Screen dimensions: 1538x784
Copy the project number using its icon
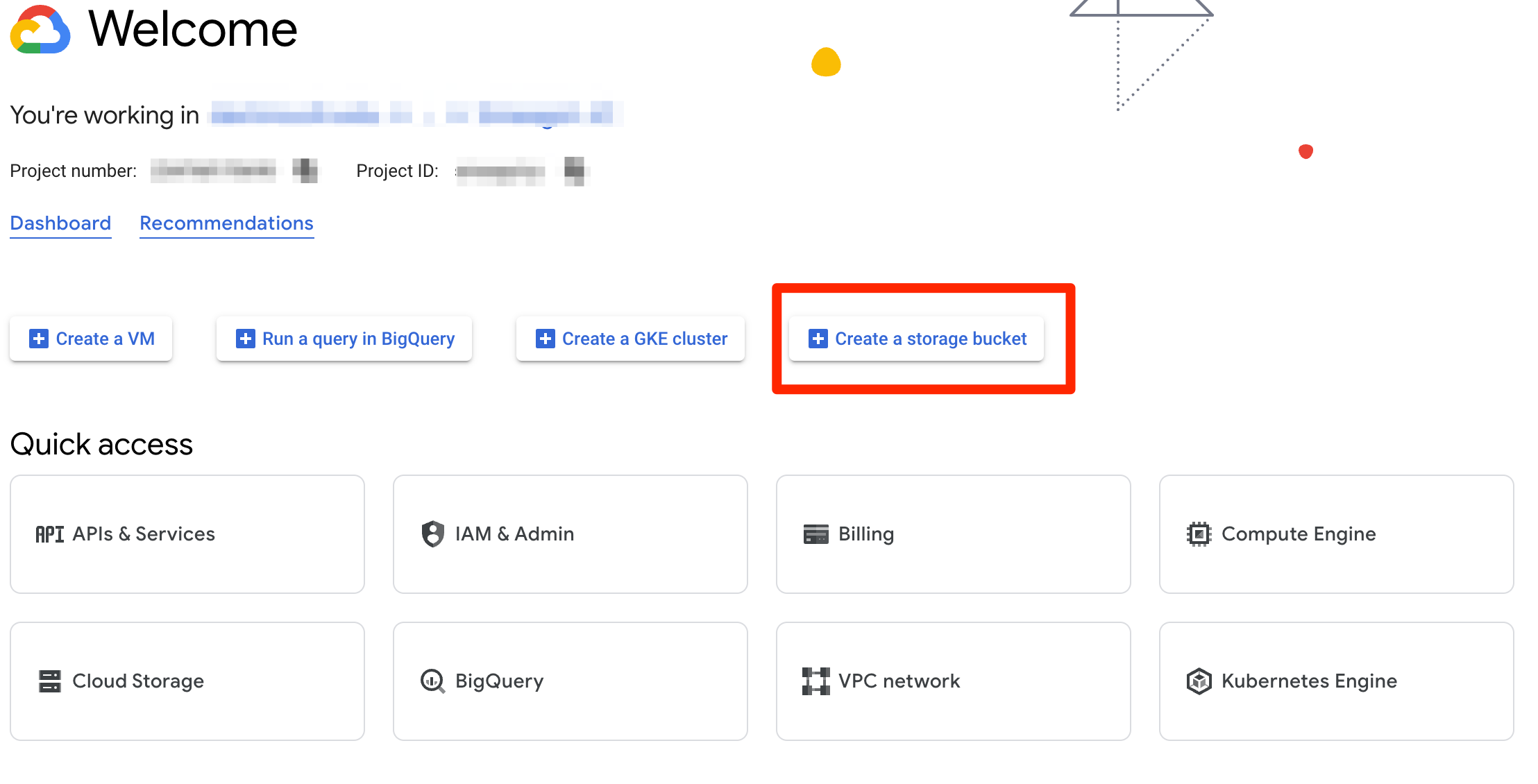pos(305,170)
